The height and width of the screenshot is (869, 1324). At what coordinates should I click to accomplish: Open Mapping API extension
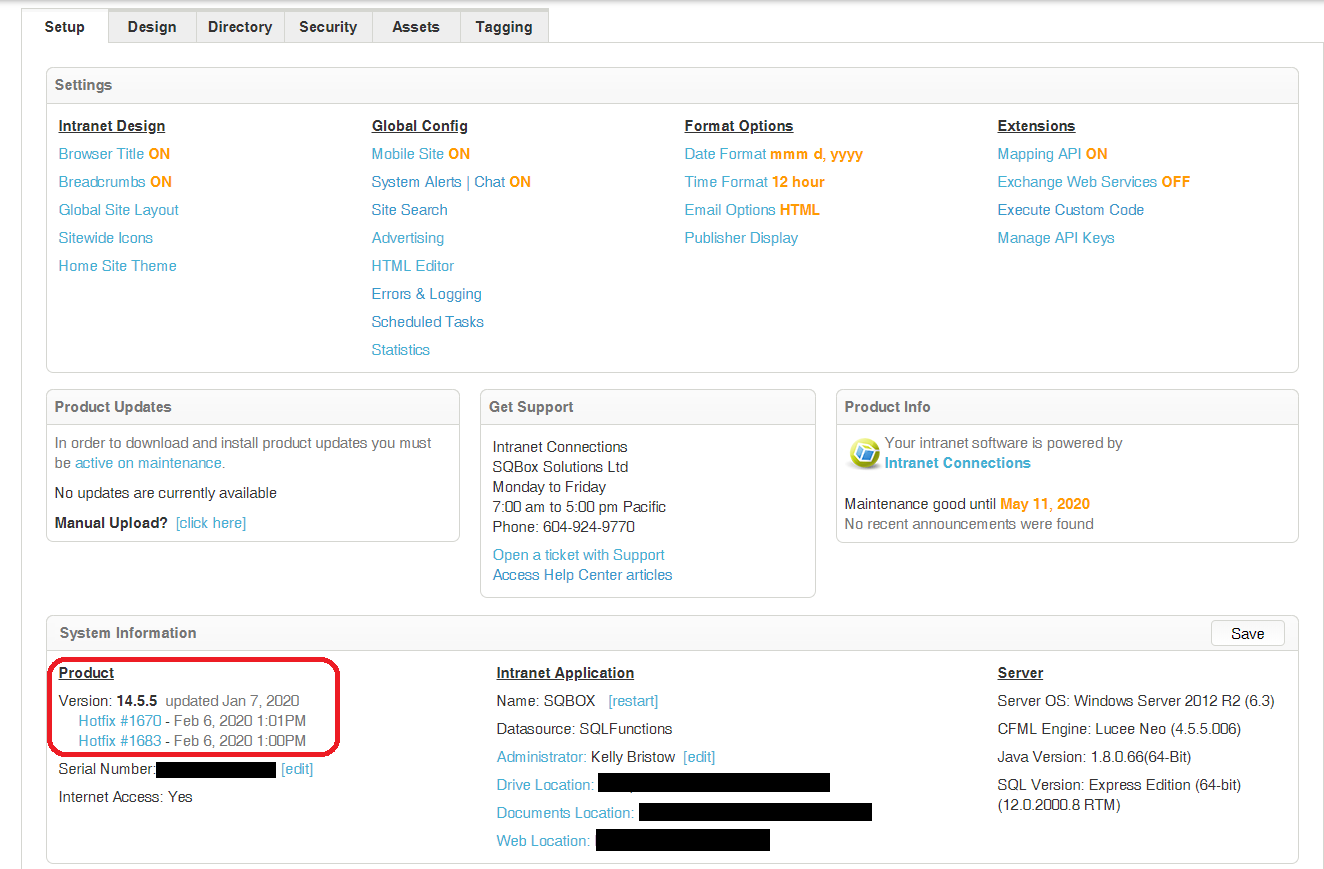pos(1053,154)
